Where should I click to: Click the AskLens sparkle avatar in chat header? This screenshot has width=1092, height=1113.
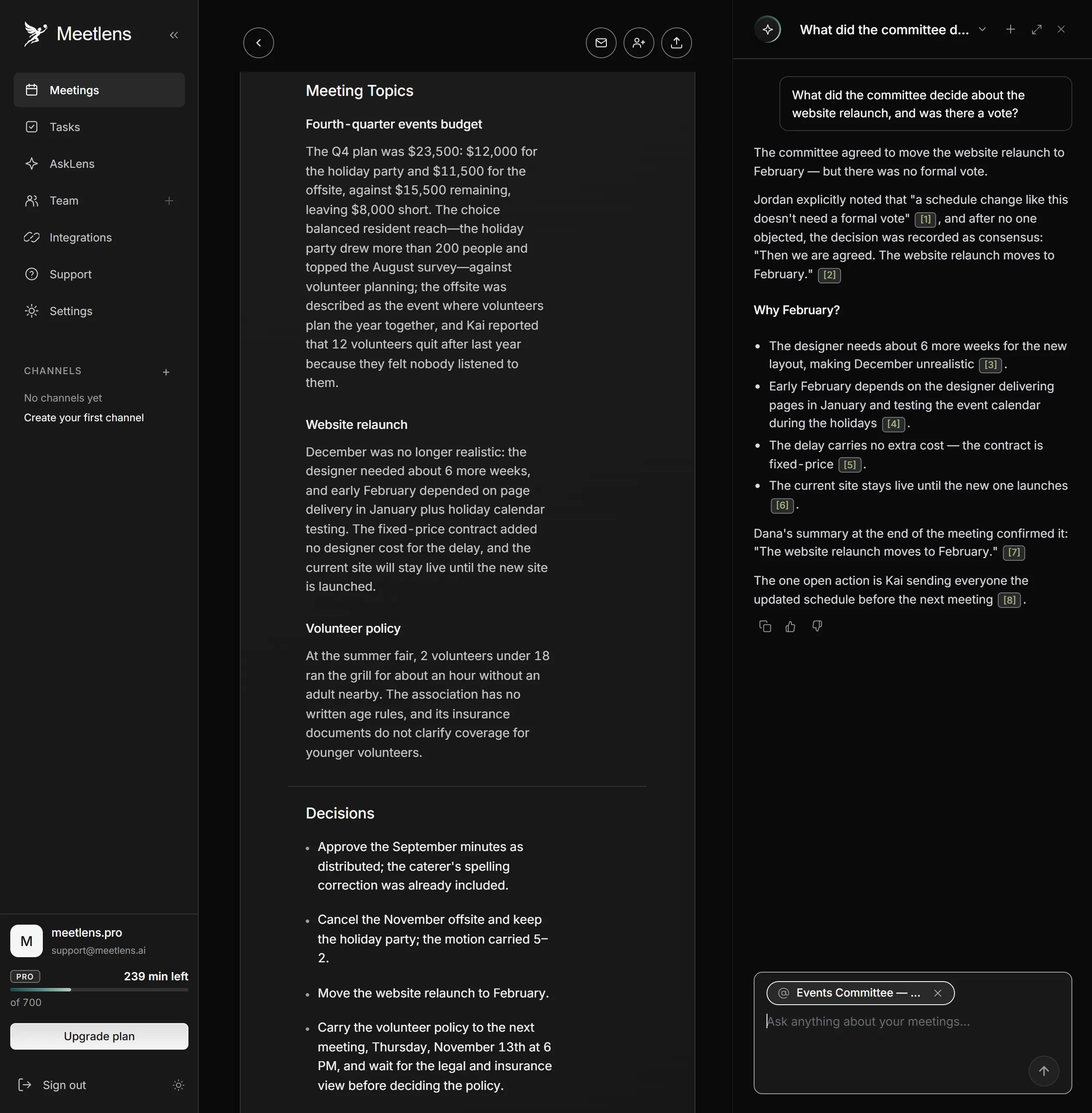[768, 30]
